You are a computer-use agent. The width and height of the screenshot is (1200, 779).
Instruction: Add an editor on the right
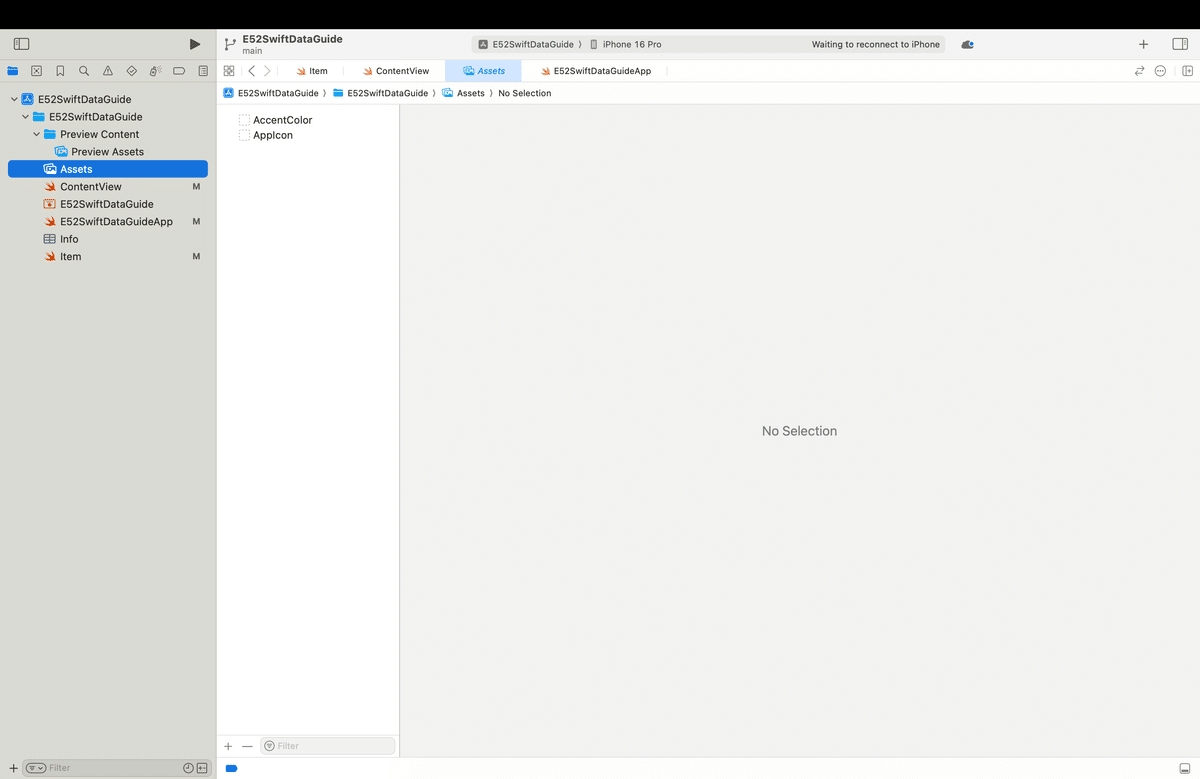pos(1187,71)
